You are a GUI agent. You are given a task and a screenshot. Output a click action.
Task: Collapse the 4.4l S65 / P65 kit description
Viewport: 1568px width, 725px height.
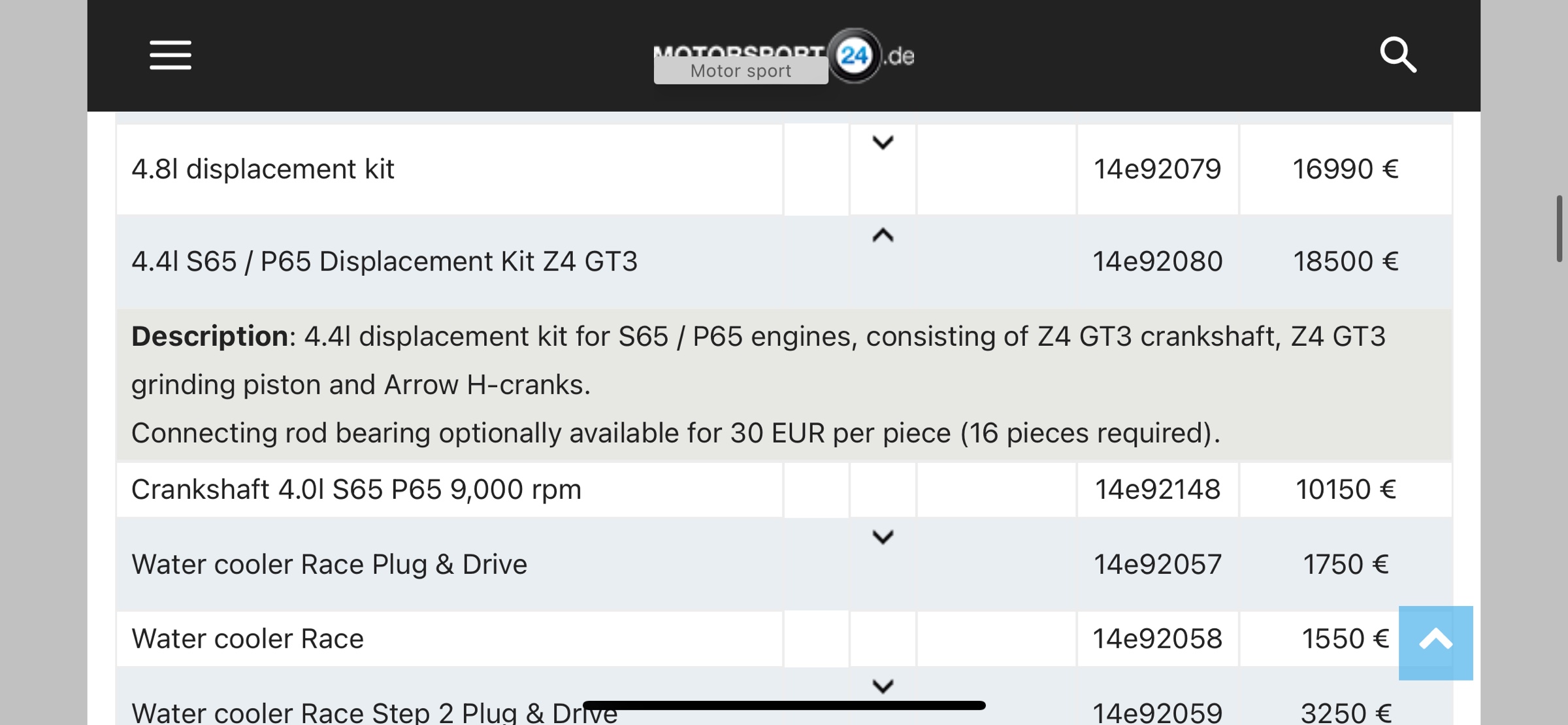pos(883,235)
